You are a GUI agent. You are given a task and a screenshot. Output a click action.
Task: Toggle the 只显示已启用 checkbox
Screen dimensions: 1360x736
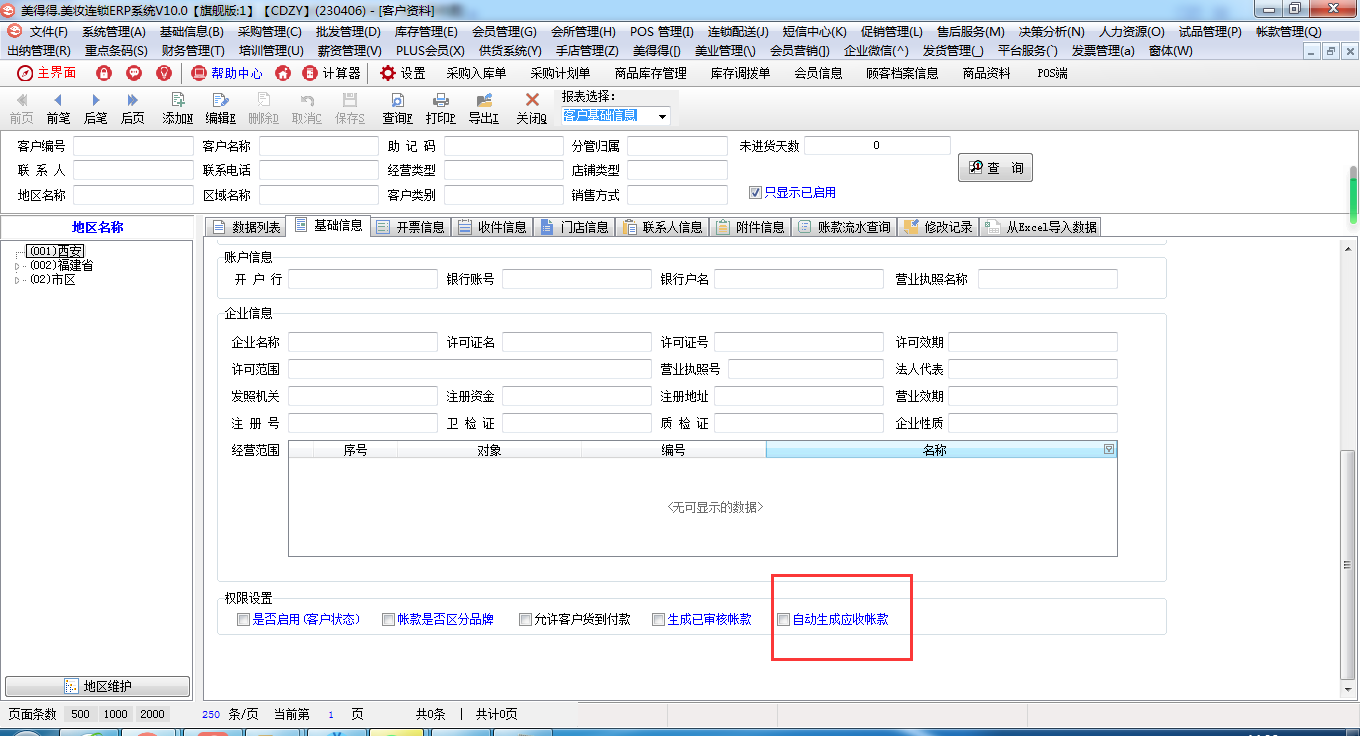coord(756,193)
